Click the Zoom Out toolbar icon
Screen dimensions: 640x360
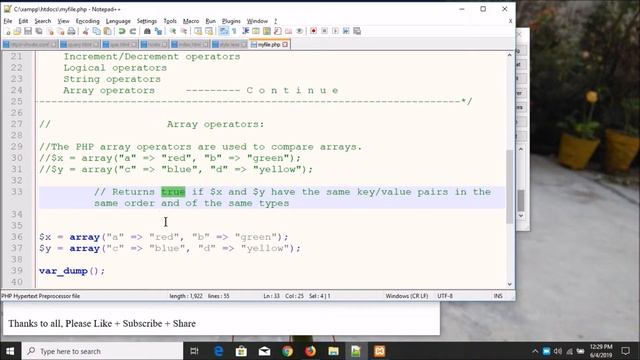click(184, 31)
